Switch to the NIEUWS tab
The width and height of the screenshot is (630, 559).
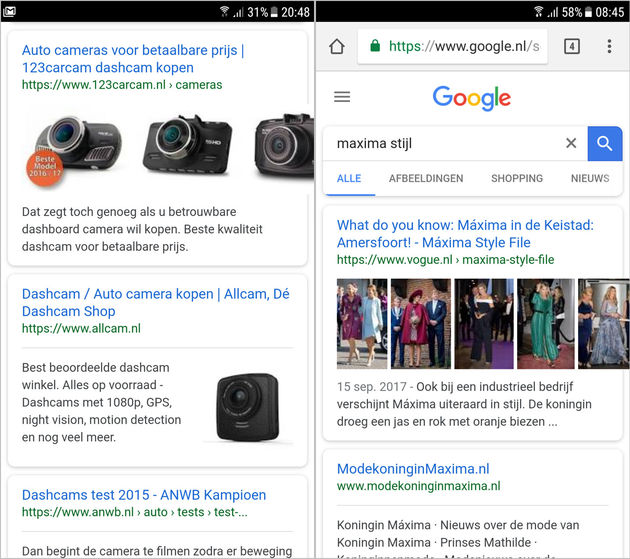coord(590,178)
